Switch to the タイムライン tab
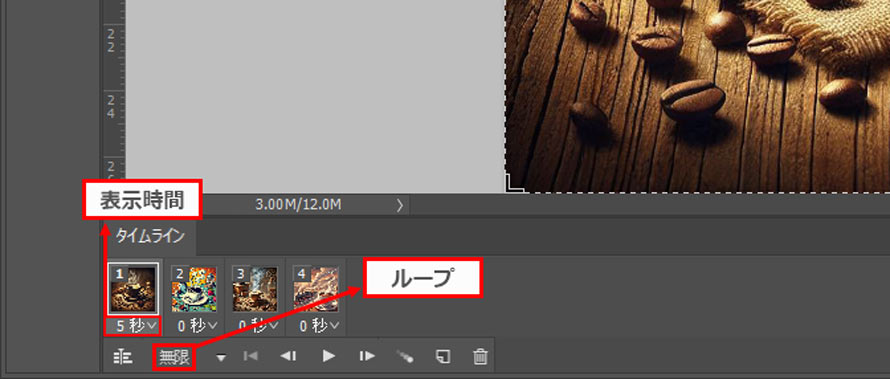The width and height of the screenshot is (890, 379). coord(150,237)
